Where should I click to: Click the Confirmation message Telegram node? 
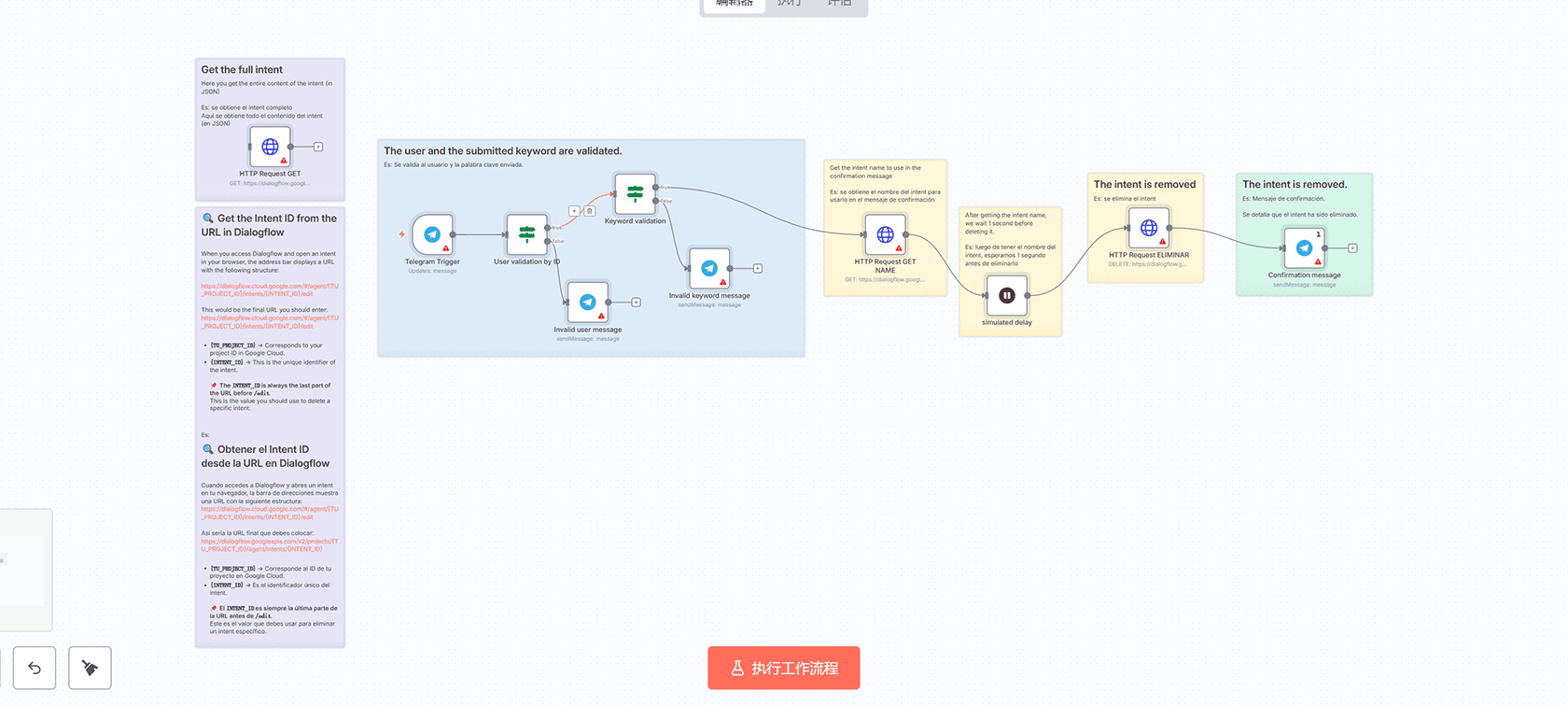click(x=1304, y=248)
